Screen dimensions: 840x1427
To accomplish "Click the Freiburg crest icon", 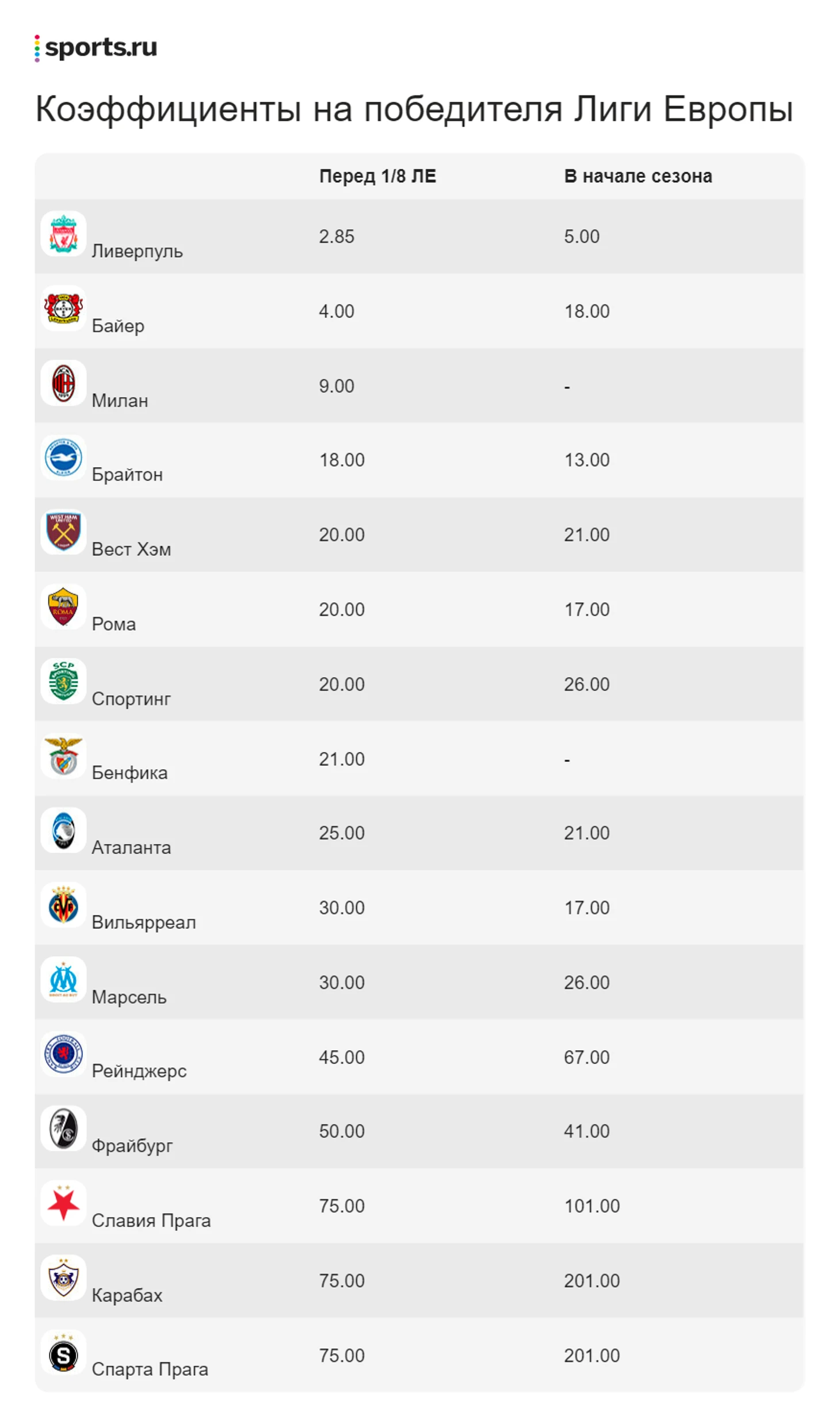I will 63,1128.
